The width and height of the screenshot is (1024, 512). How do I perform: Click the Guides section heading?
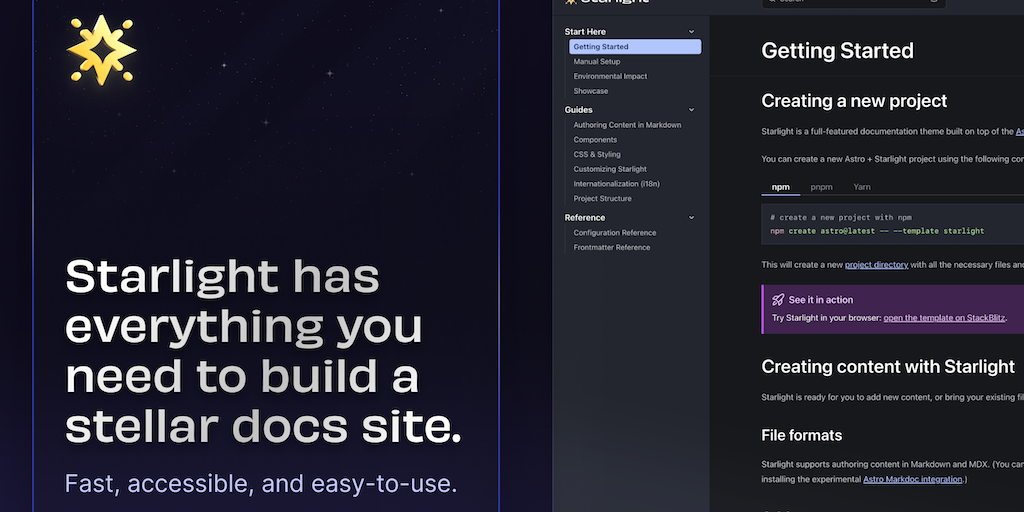point(579,110)
